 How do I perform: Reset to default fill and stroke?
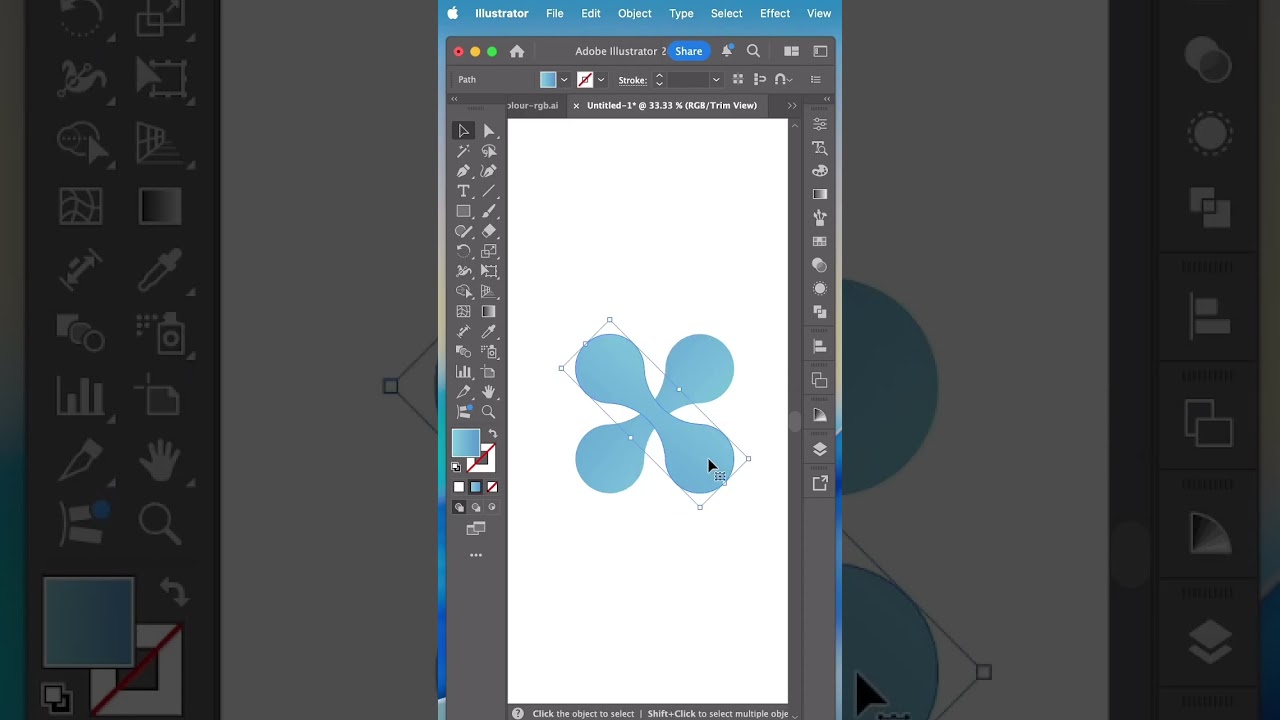pyautogui.click(x=457, y=467)
